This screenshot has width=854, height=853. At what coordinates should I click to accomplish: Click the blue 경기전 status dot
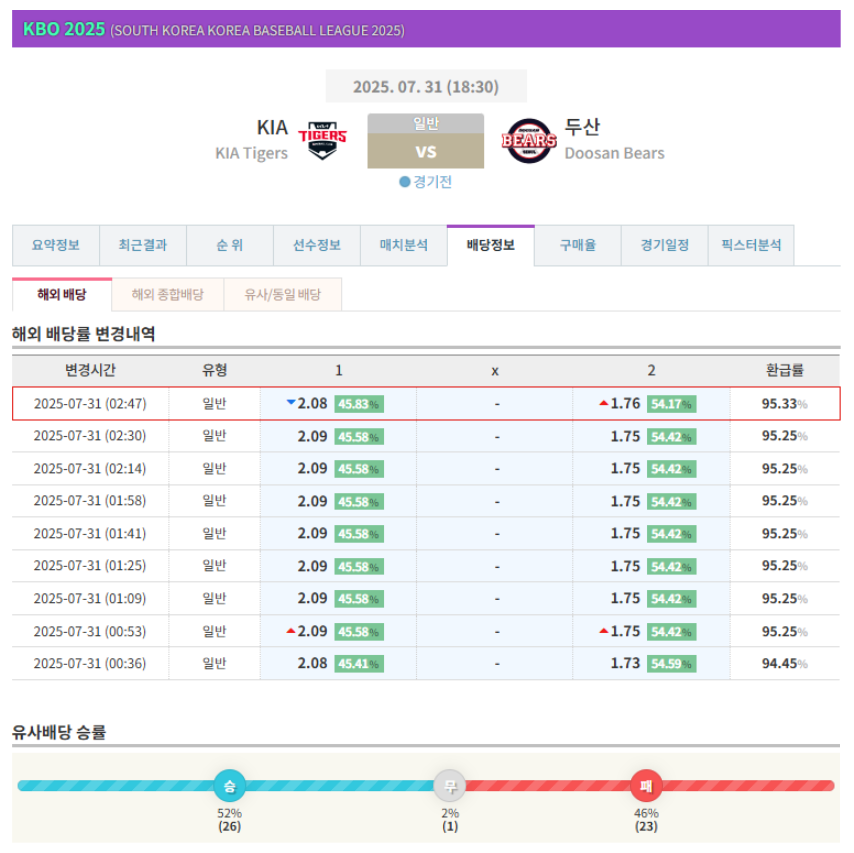[x=405, y=182]
